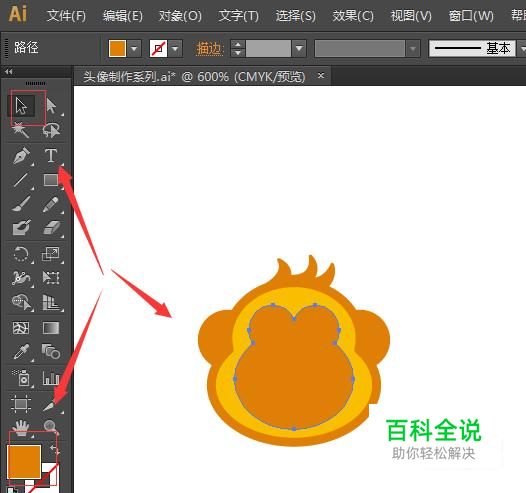Increase stroke weight with up stepper
Screen dimensions: 526x493
(238, 45)
